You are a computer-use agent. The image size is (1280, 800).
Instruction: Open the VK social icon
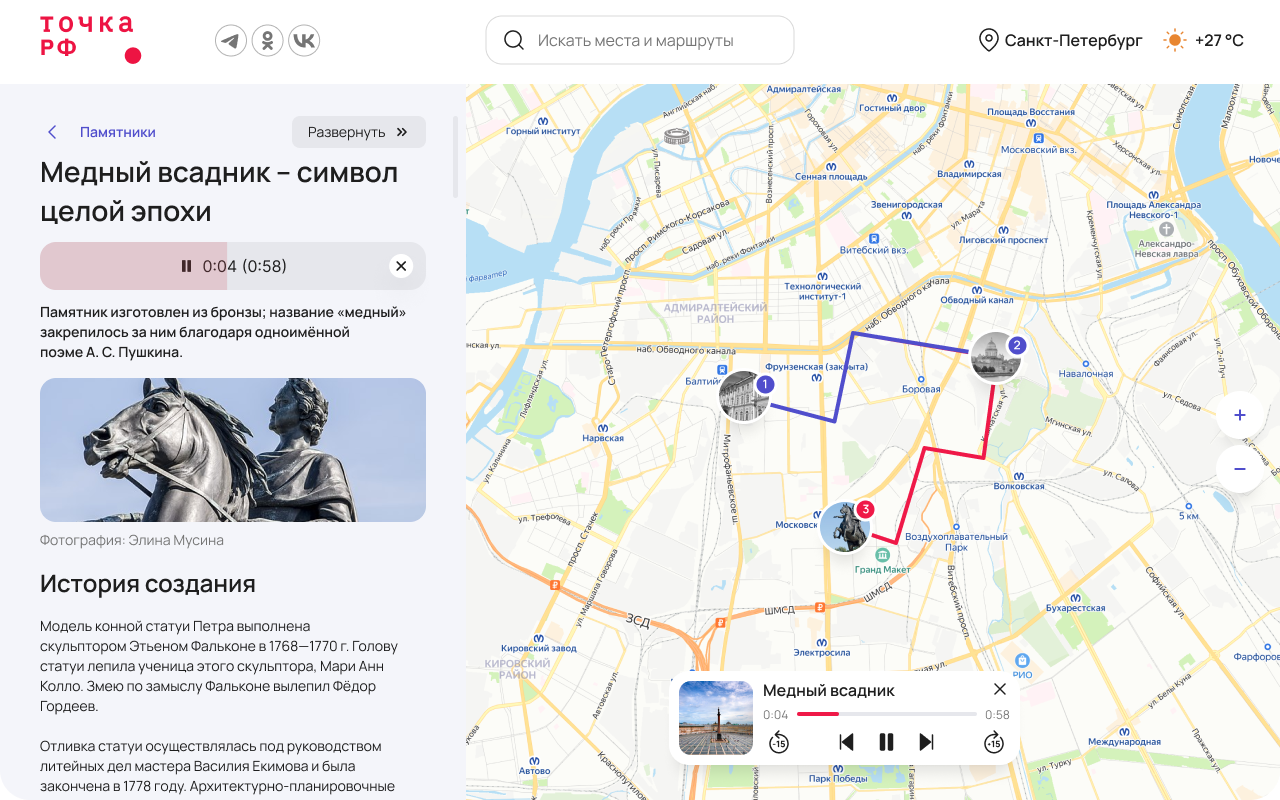pyautogui.click(x=304, y=41)
